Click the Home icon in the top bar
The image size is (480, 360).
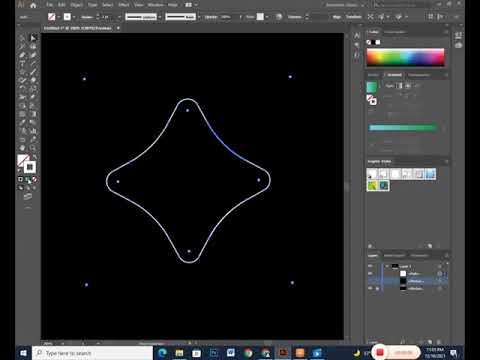click(x=33, y=5)
